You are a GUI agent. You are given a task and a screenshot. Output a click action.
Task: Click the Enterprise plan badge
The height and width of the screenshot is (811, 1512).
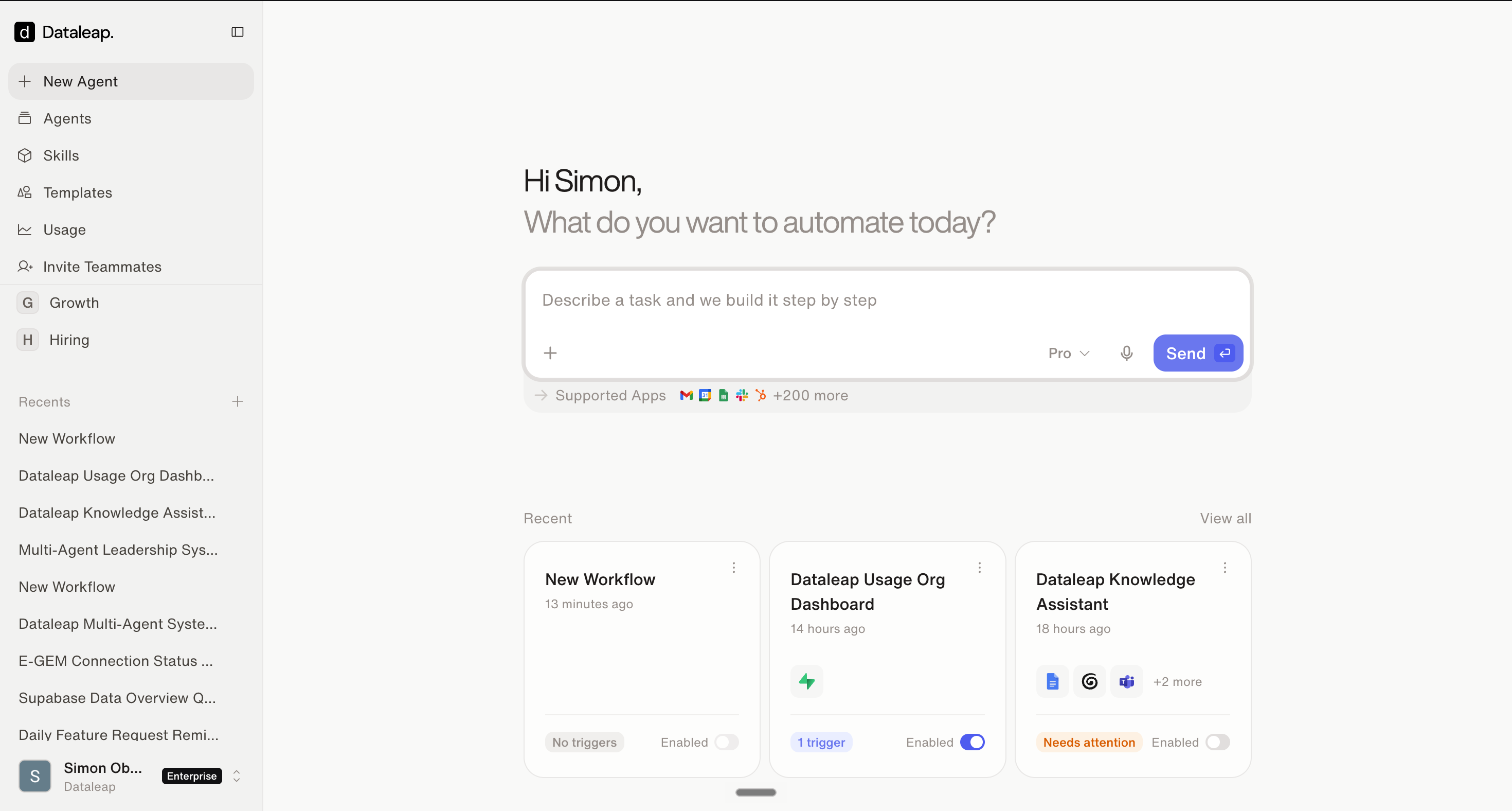pyautogui.click(x=191, y=776)
